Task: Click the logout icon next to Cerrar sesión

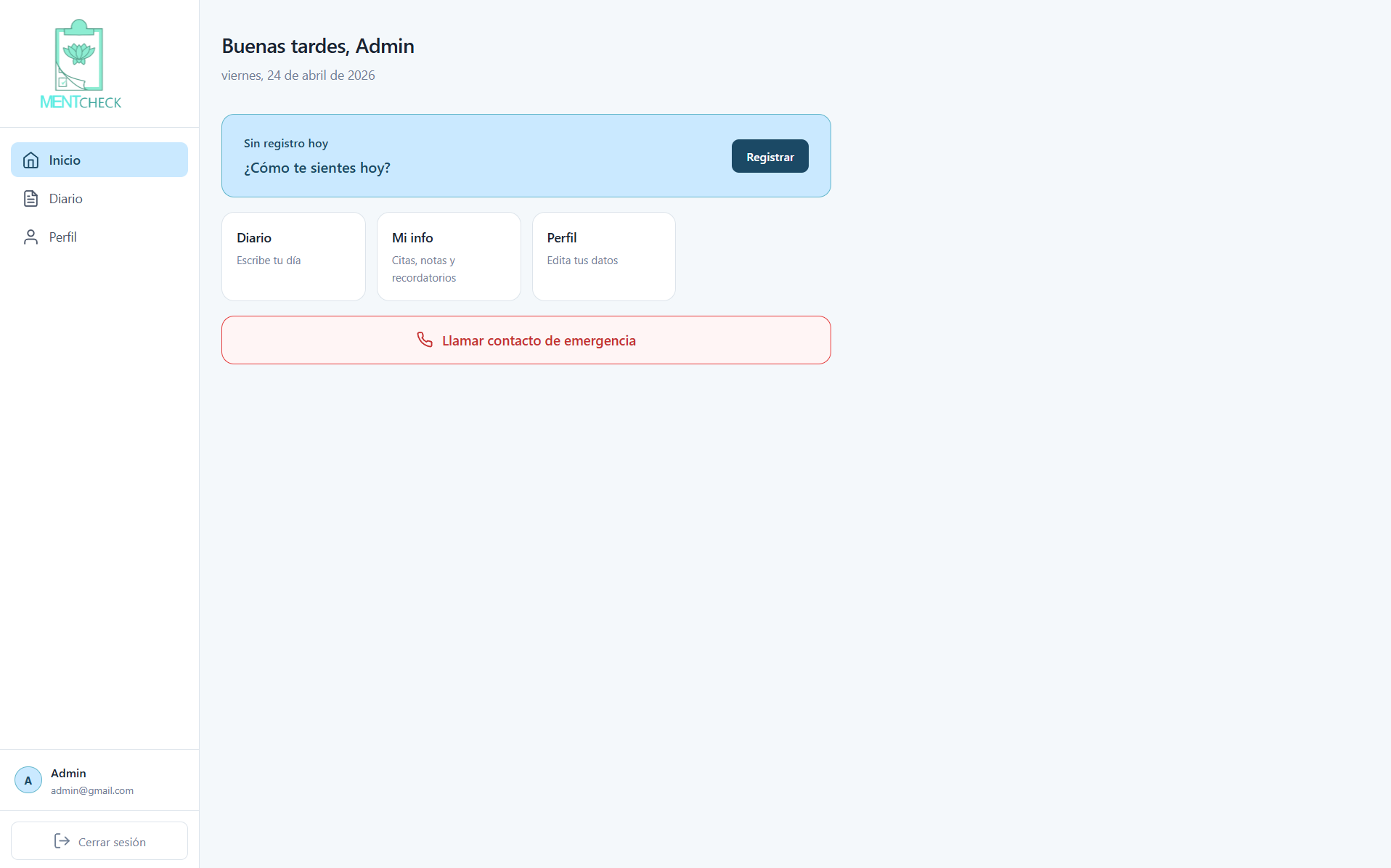Action: pyautogui.click(x=62, y=841)
